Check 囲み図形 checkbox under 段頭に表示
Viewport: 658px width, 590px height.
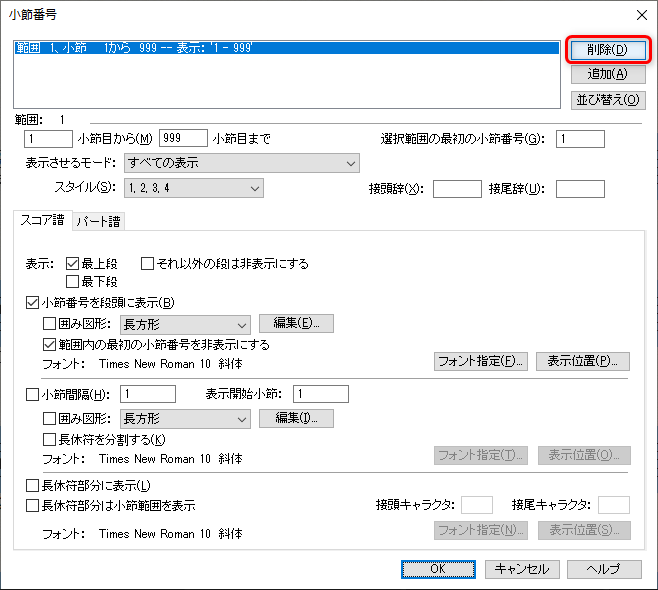[x=49, y=324]
